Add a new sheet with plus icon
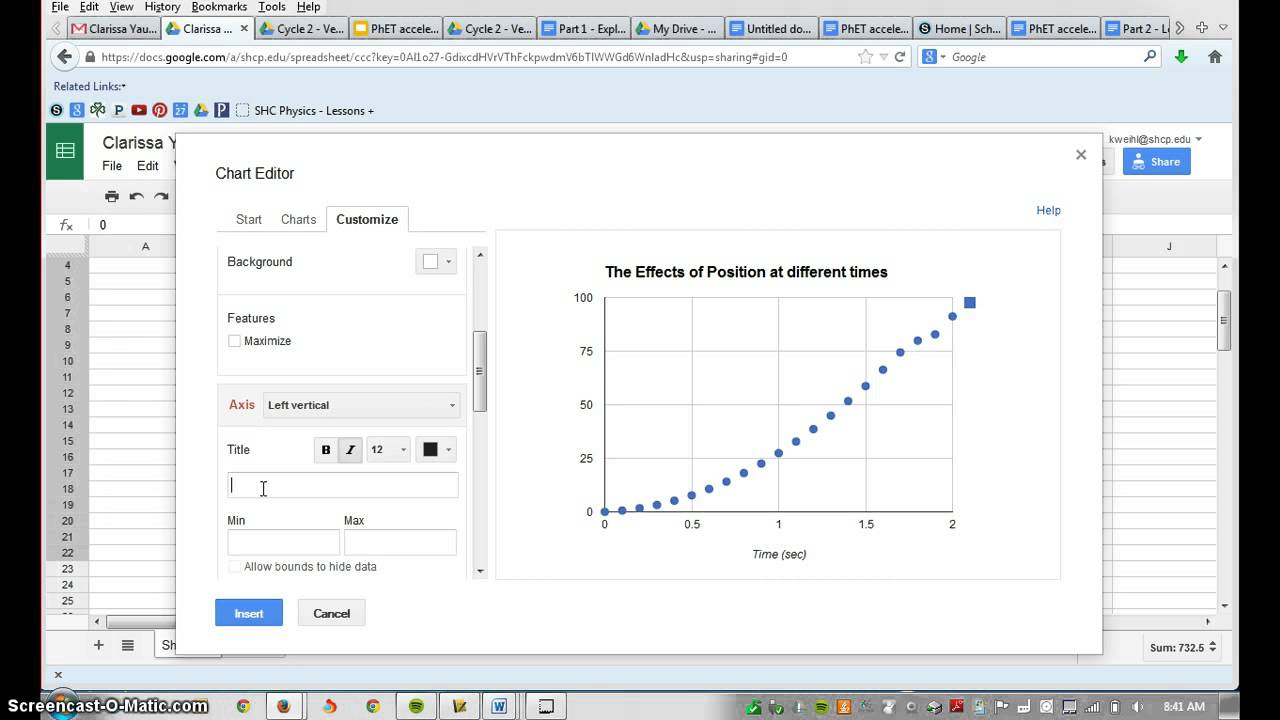Screen dimensions: 1280x720 (x=98, y=645)
